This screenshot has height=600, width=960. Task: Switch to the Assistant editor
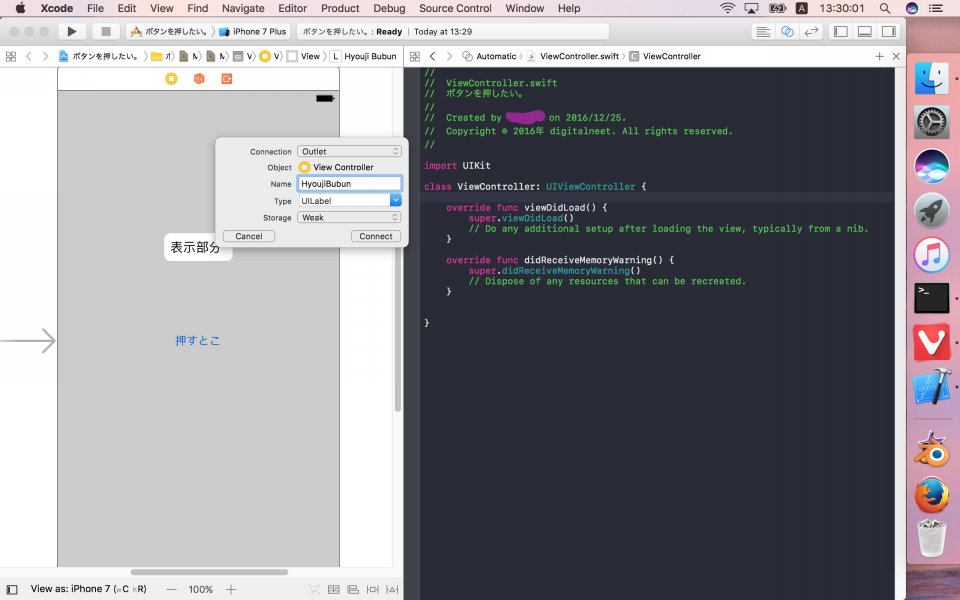point(787,32)
